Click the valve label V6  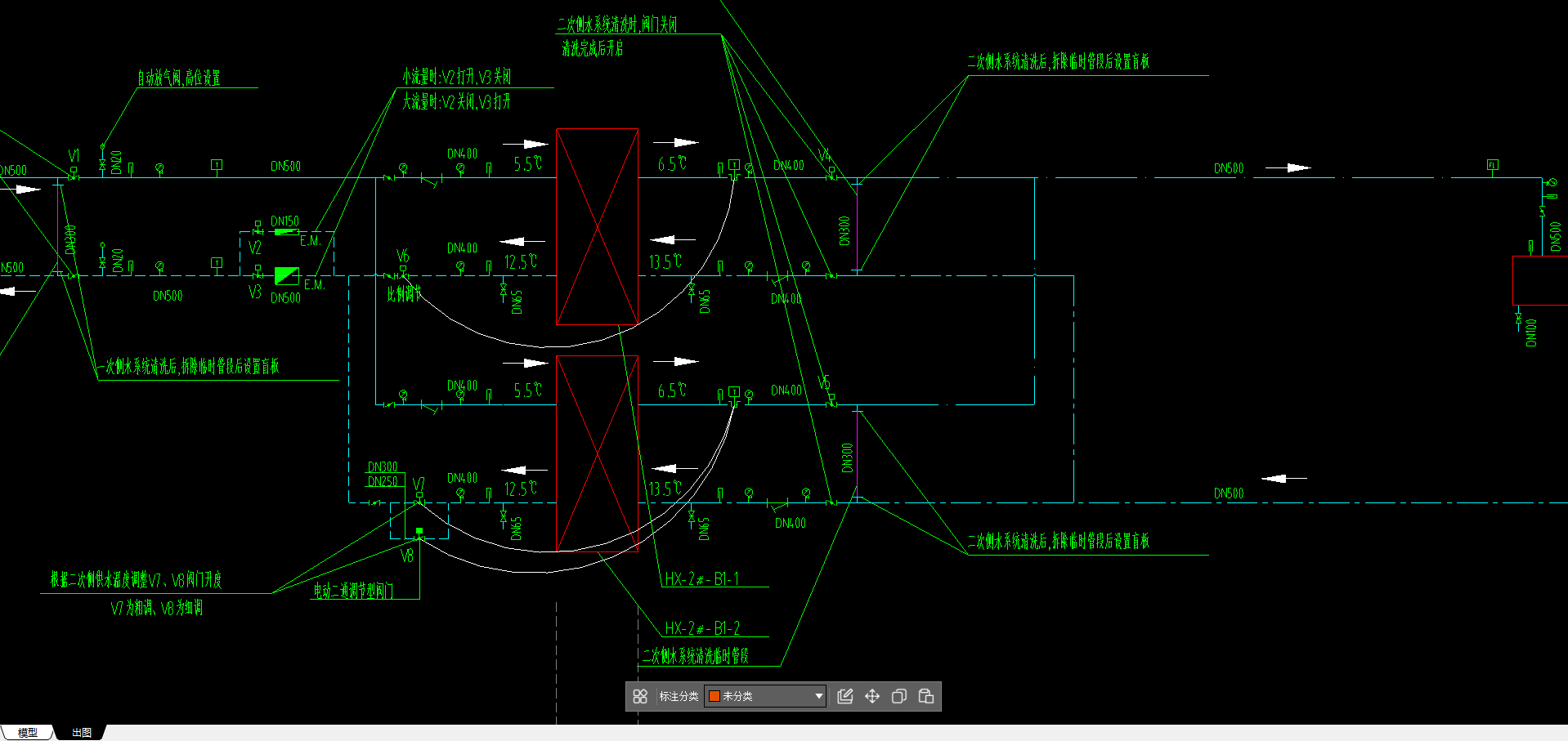point(402,256)
